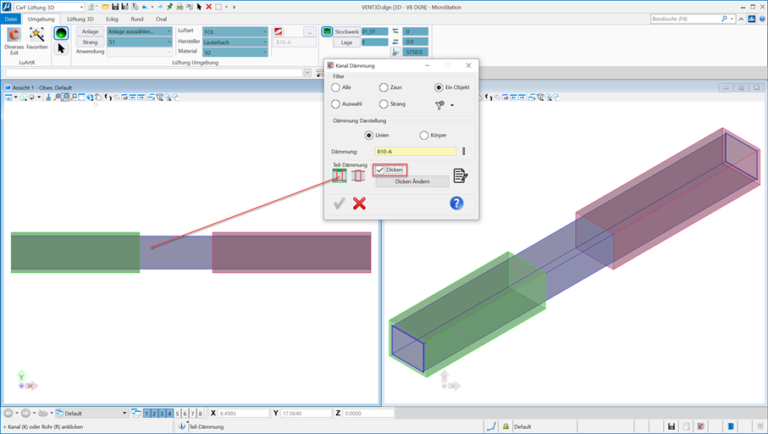Image resolution: width=768 pixels, height=434 pixels.
Task: Expand the arrow beside filter funnel icon
Action: (x=452, y=105)
